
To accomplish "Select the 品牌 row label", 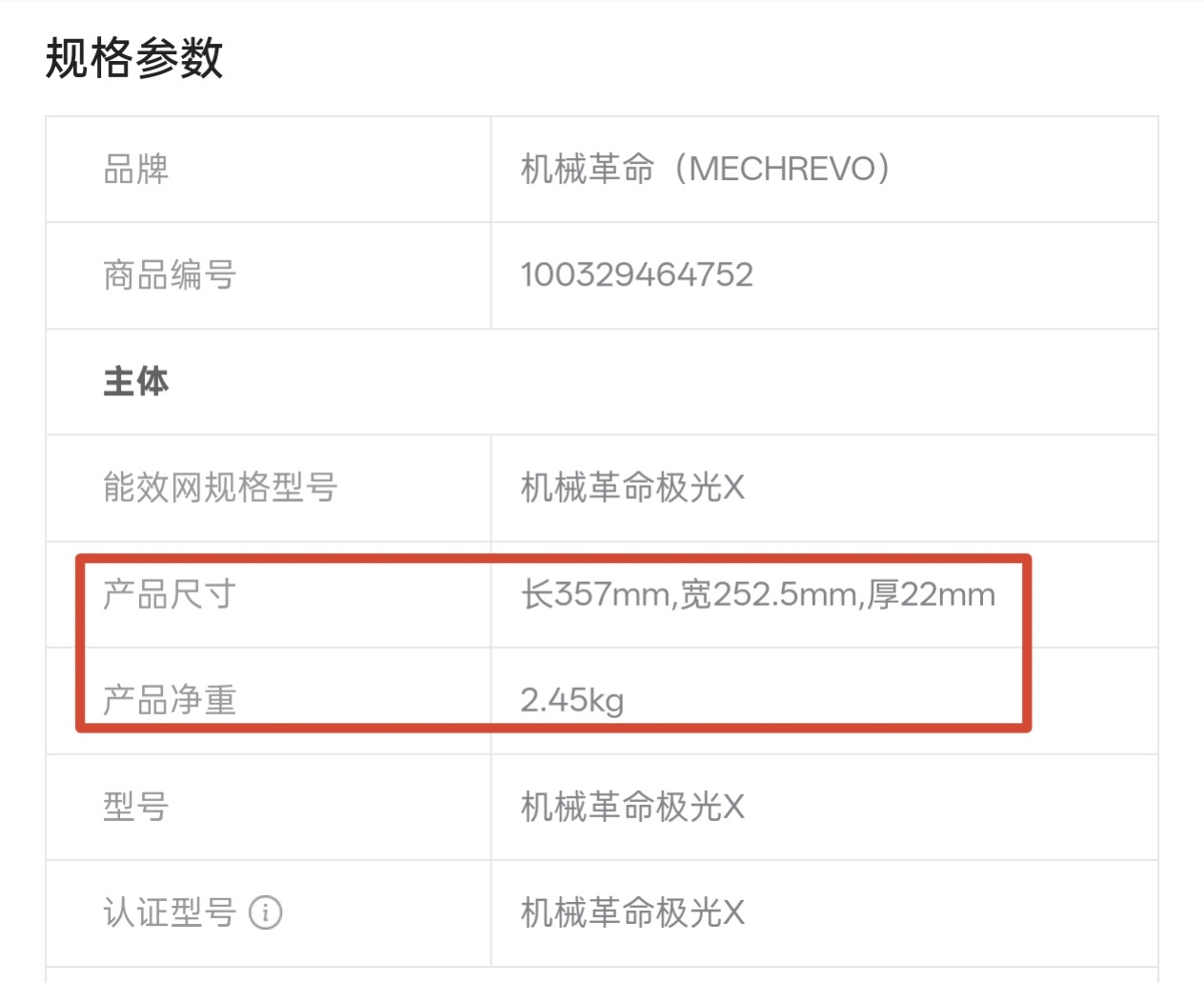I will point(136,170).
